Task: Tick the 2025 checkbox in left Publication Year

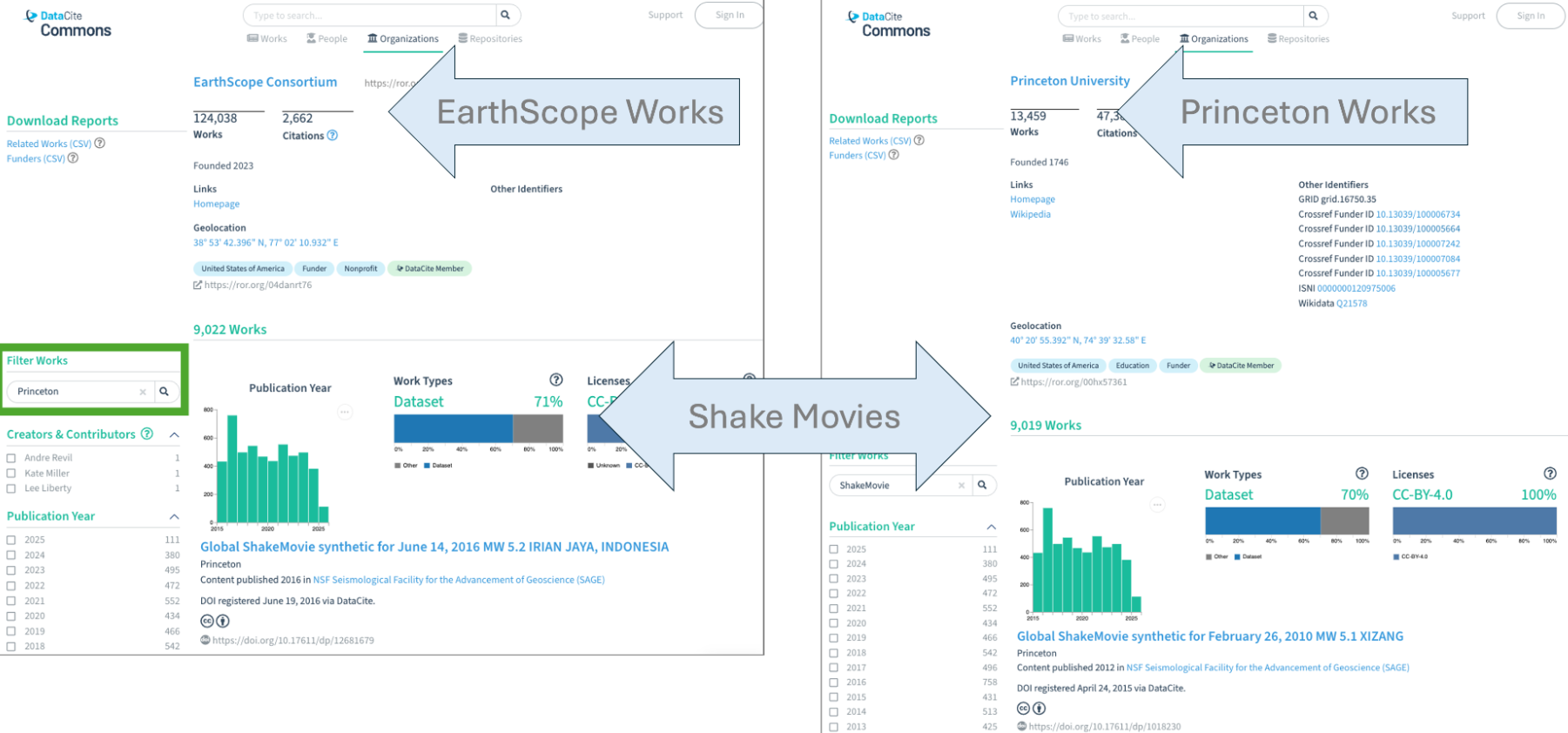Action: (11, 540)
